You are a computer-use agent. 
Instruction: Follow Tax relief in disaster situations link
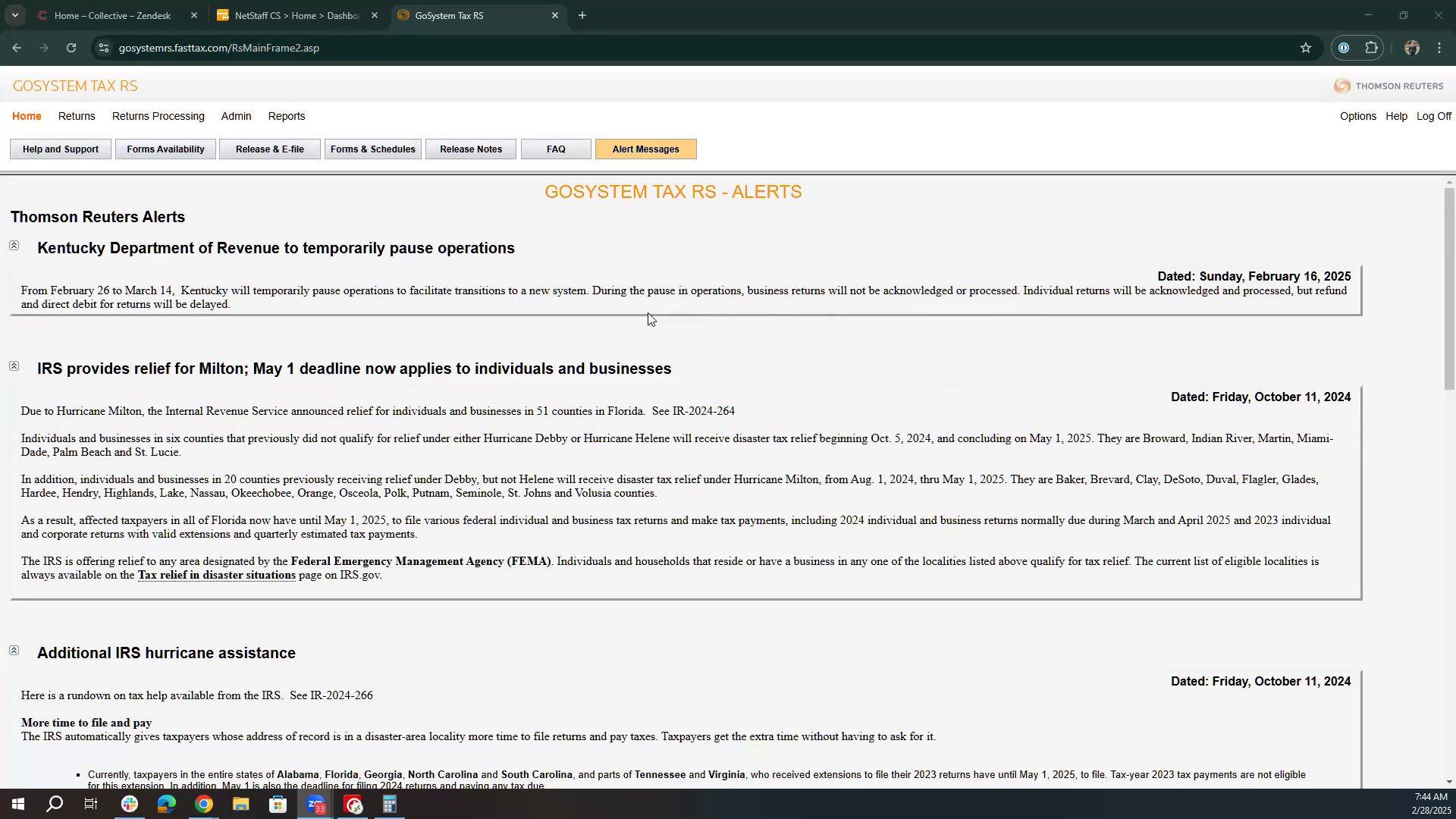(216, 575)
